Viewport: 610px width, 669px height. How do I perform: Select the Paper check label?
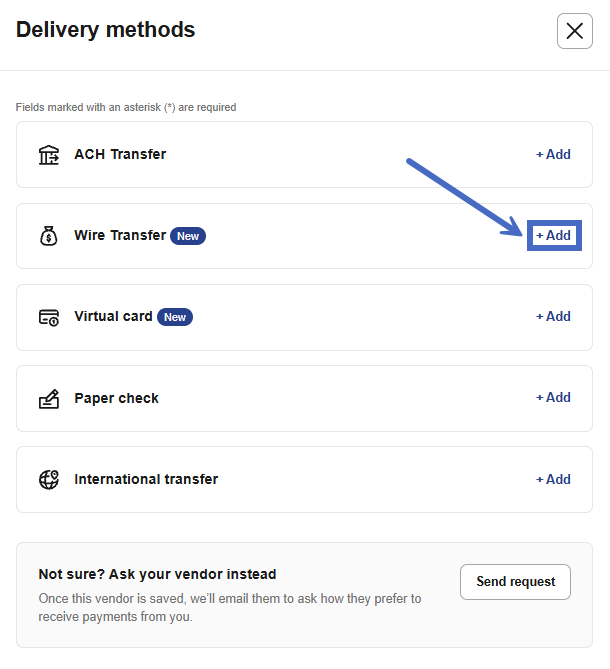pyautogui.click(x=116, y=398)
